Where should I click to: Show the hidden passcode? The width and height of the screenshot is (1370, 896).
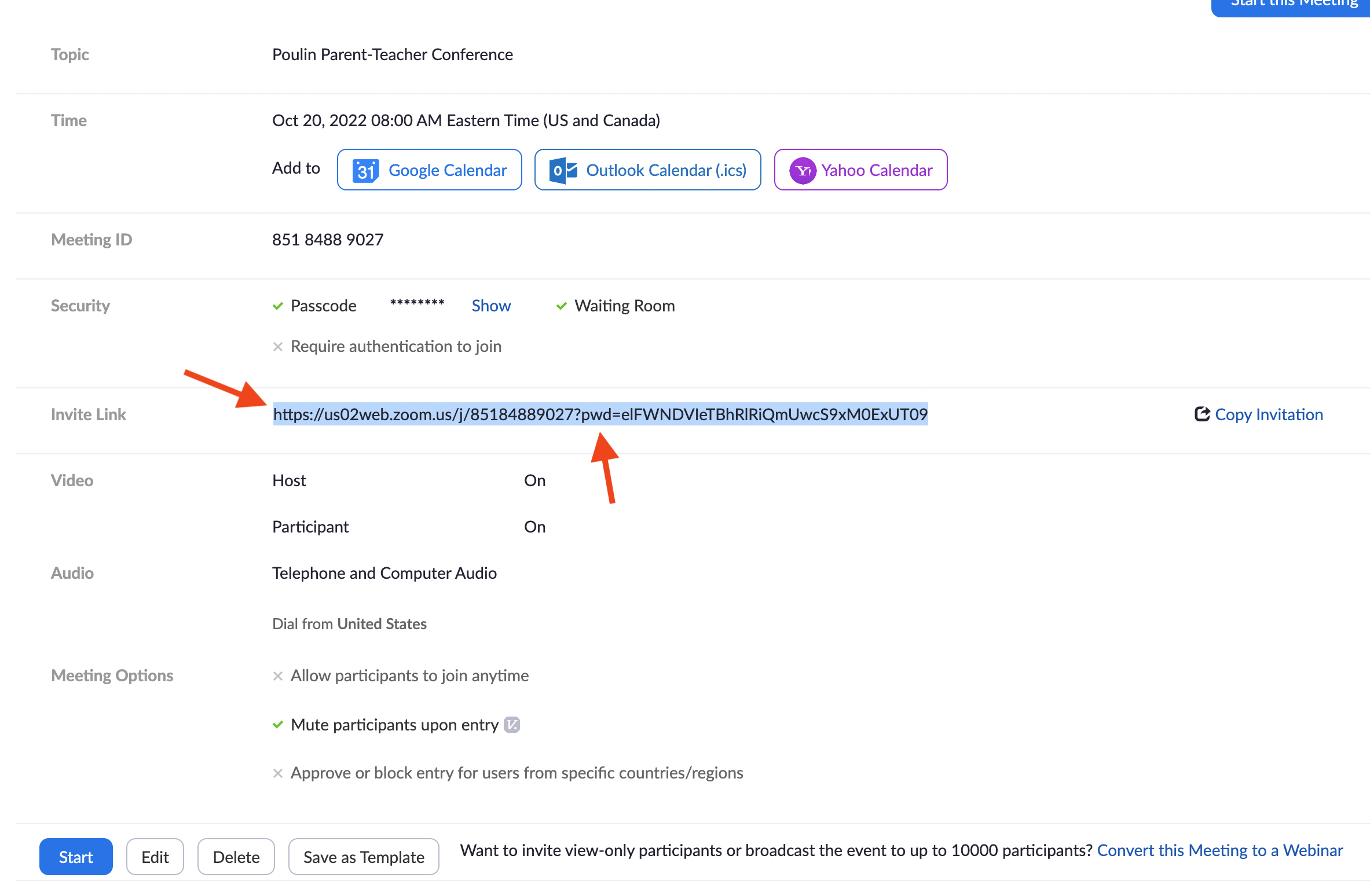click(491, 306)
